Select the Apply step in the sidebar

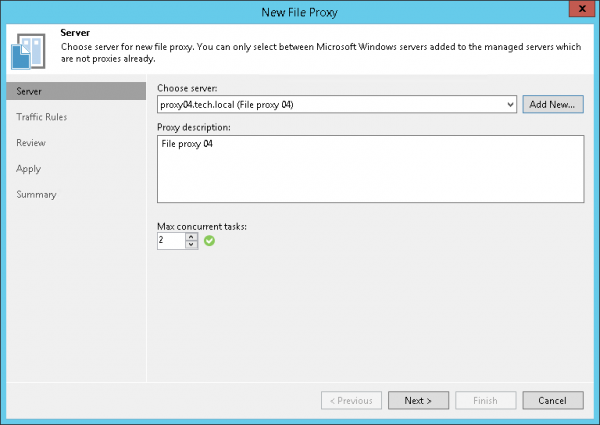point(29,169)
